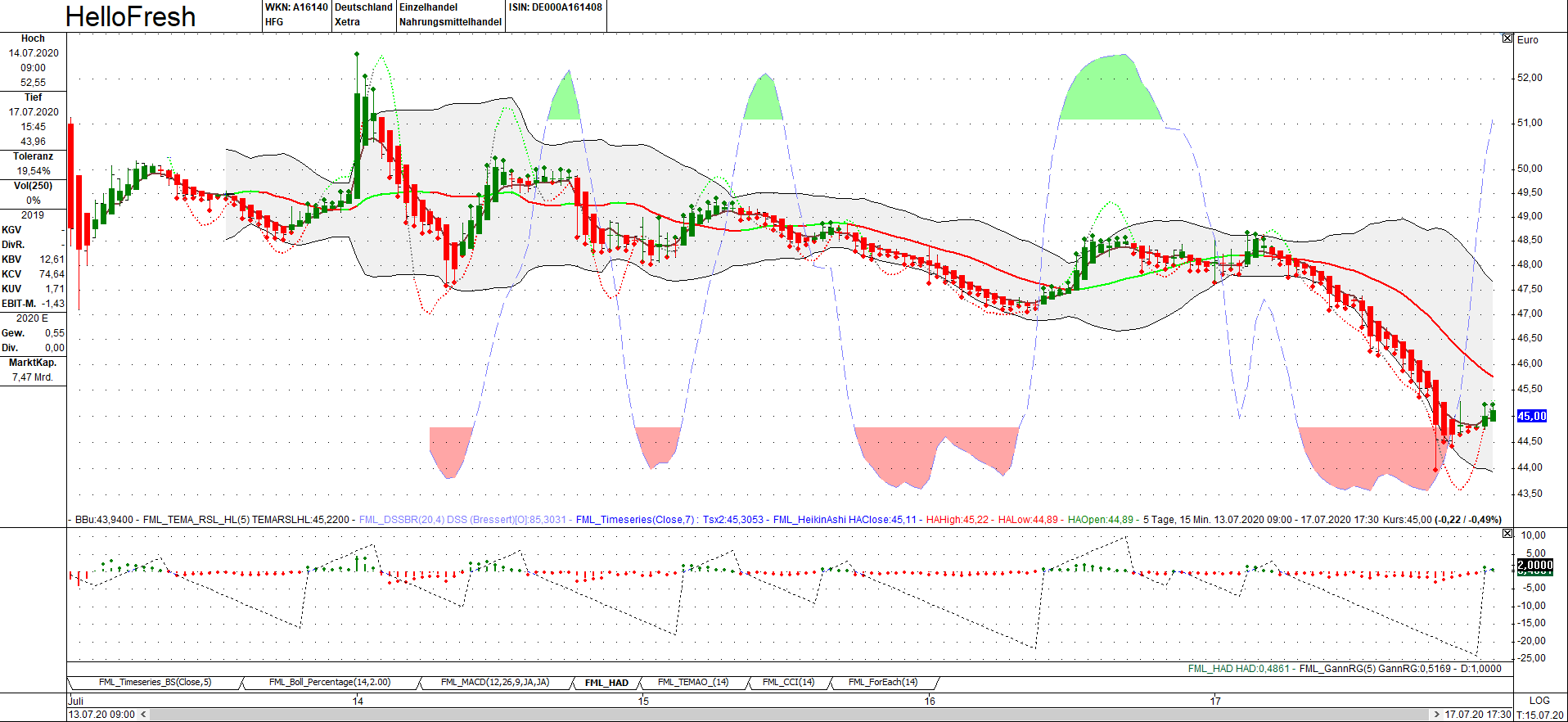Click the Gew. value 0,55
The width and height of the screenshot is (1568, 722).
[55, 333]
